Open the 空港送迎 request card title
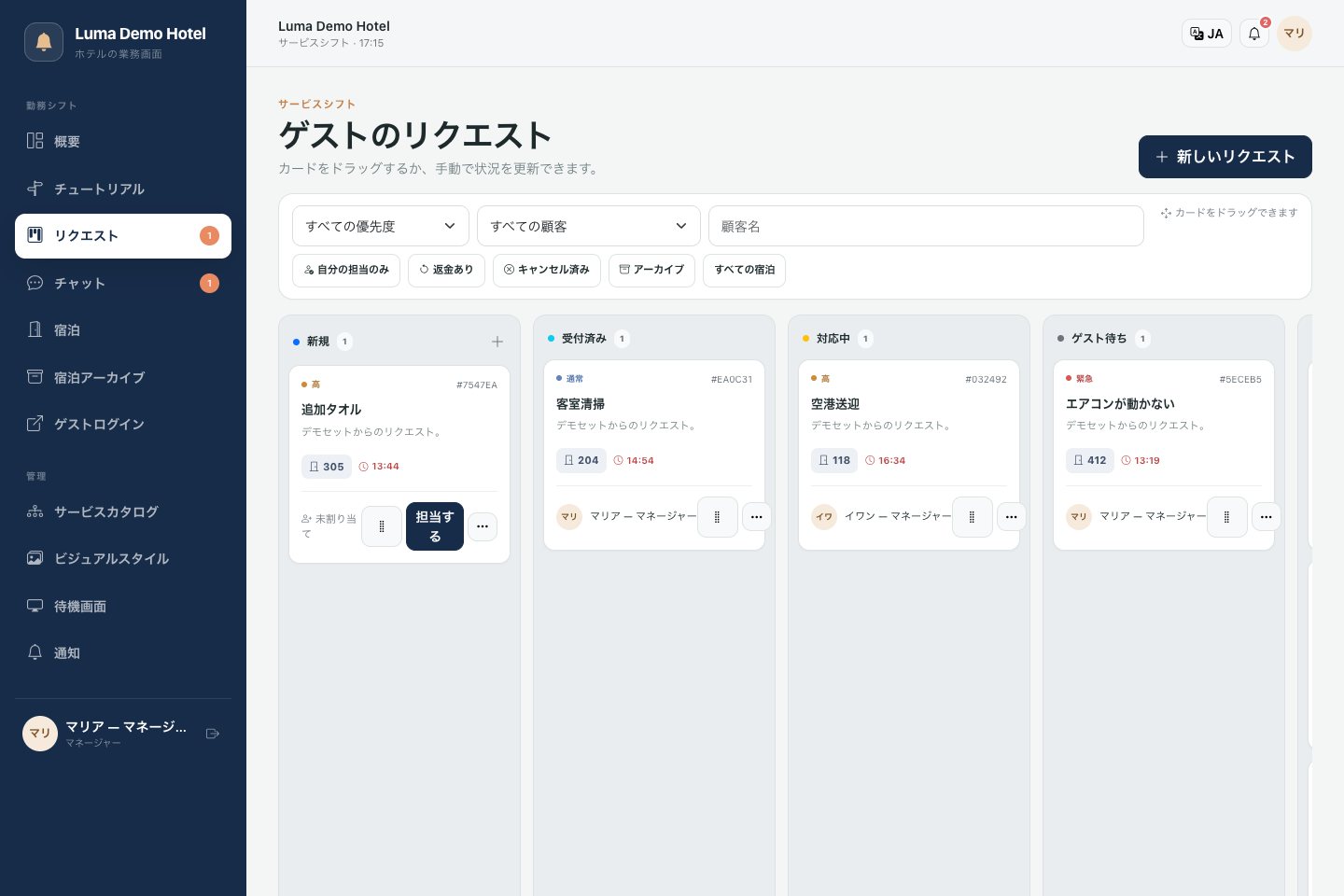The height and width of the screenshot is (896, 1344). click(x=835, y=404)
